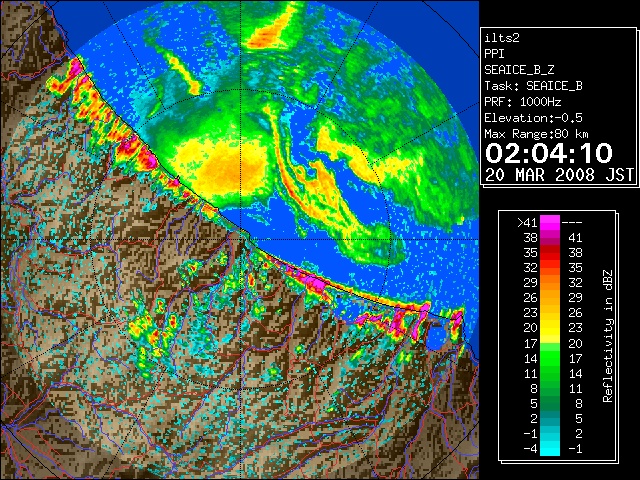The width and height of the screenshot is (640, 480).
Task: Click the 'ilts2' site label
Action: click(x=502, y=38)
